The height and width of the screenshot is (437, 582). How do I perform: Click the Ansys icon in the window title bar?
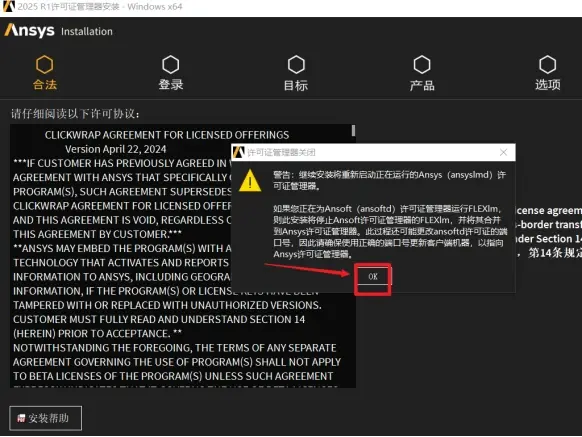[9, 6]
